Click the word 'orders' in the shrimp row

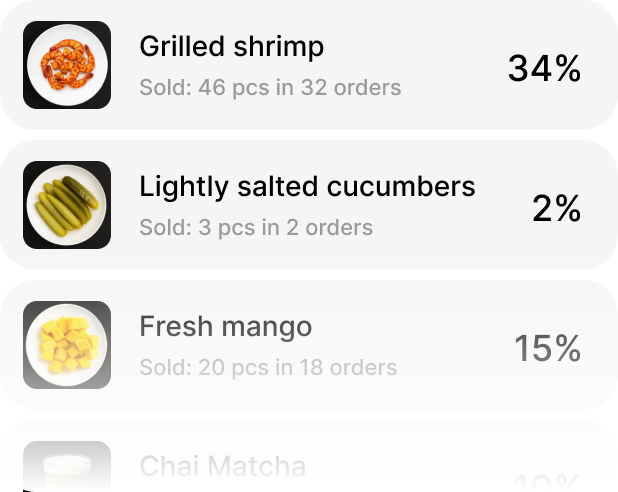pos(365,88)
